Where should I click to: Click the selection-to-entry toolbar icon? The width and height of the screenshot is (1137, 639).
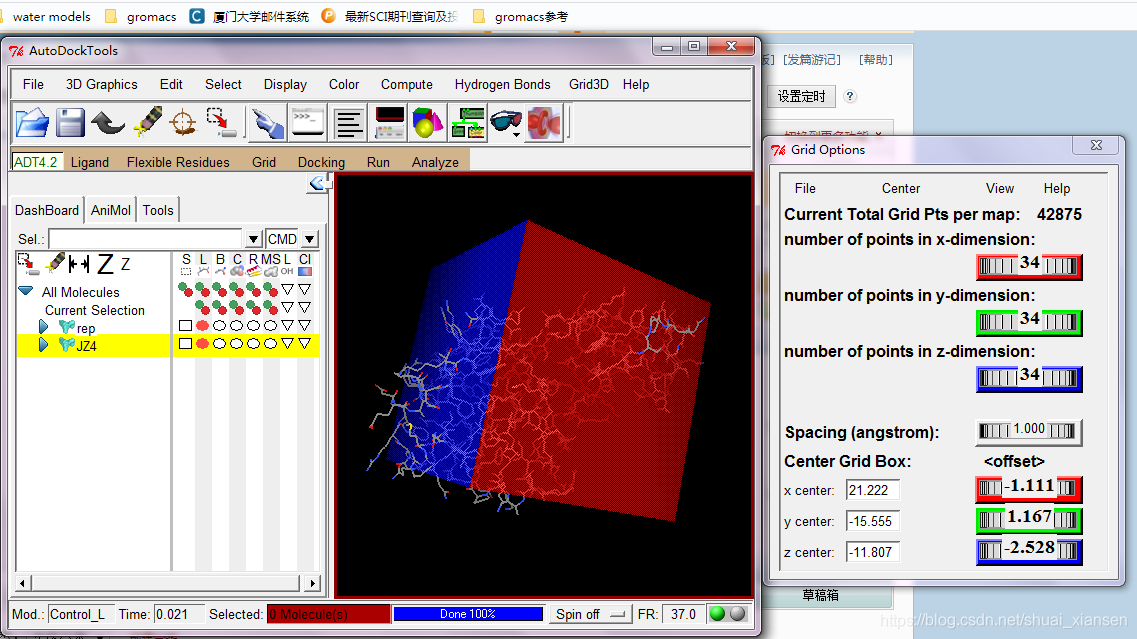[221, 122]
